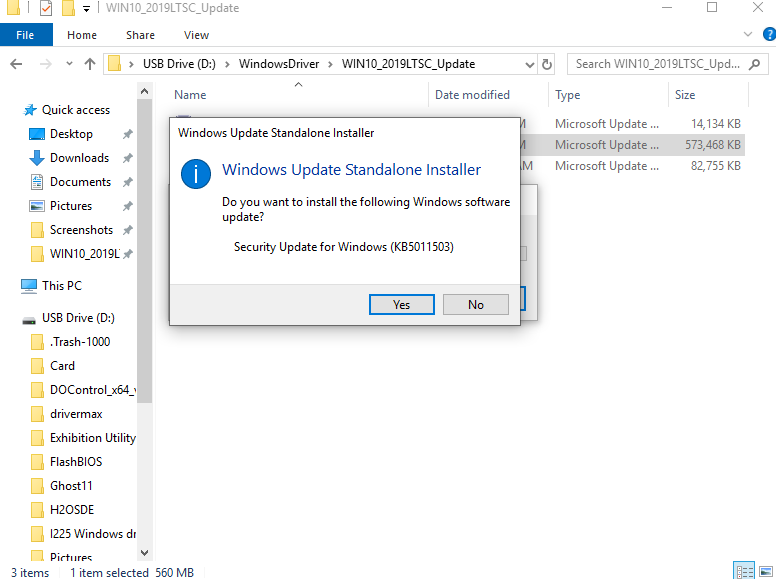The height and width of the screenshot is (579, 776).
Task: Click the forward navigation arrow
Action: point(46,64)
